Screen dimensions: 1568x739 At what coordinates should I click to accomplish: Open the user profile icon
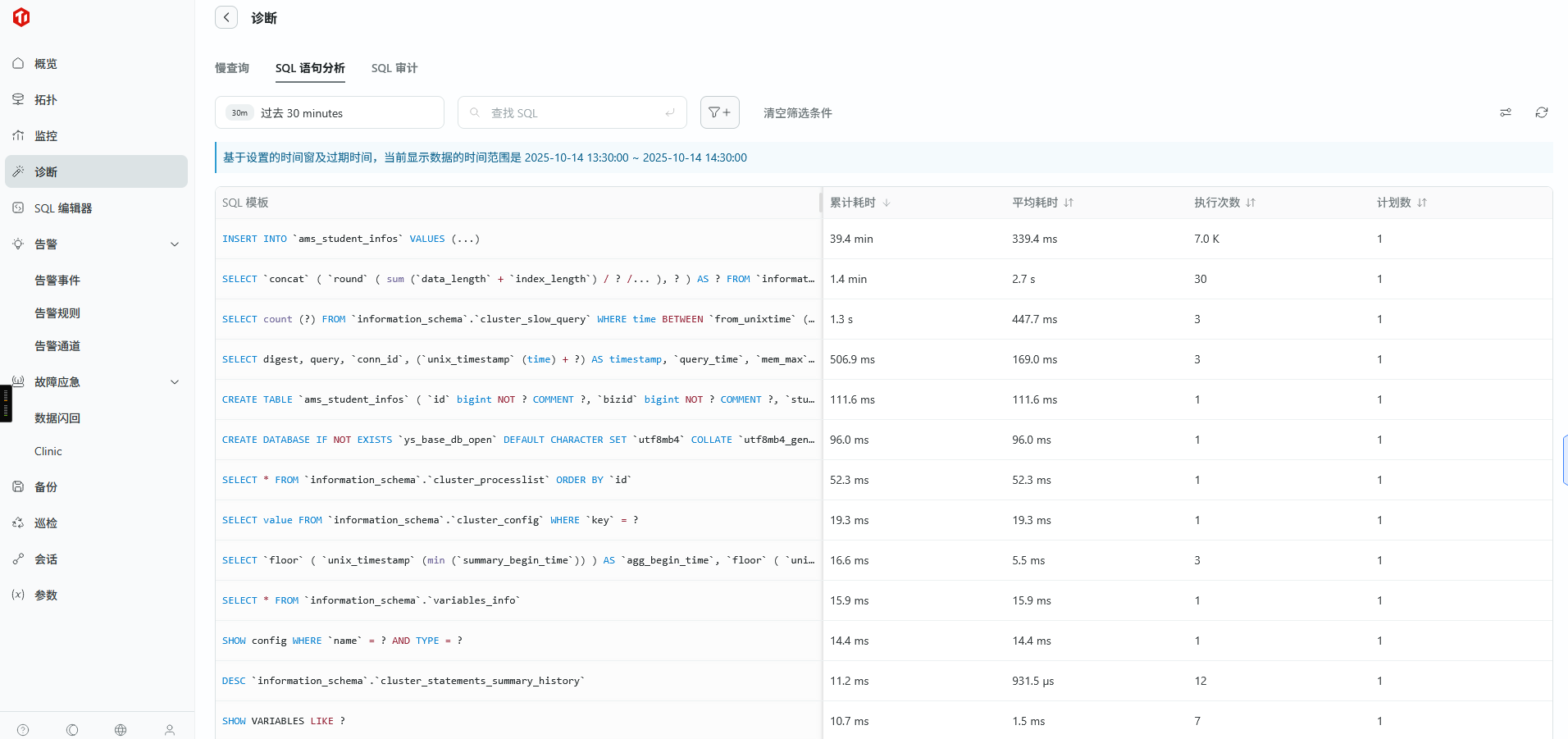[170, 729]
